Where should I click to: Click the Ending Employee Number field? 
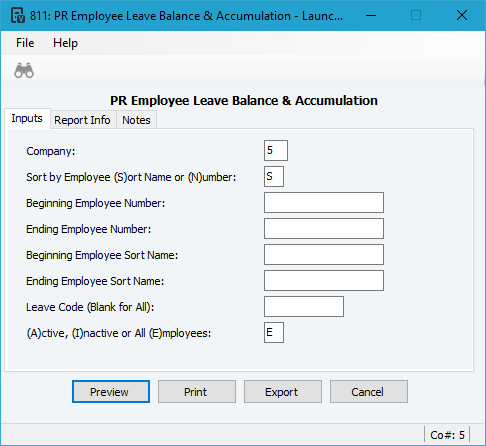coord(324,228)
